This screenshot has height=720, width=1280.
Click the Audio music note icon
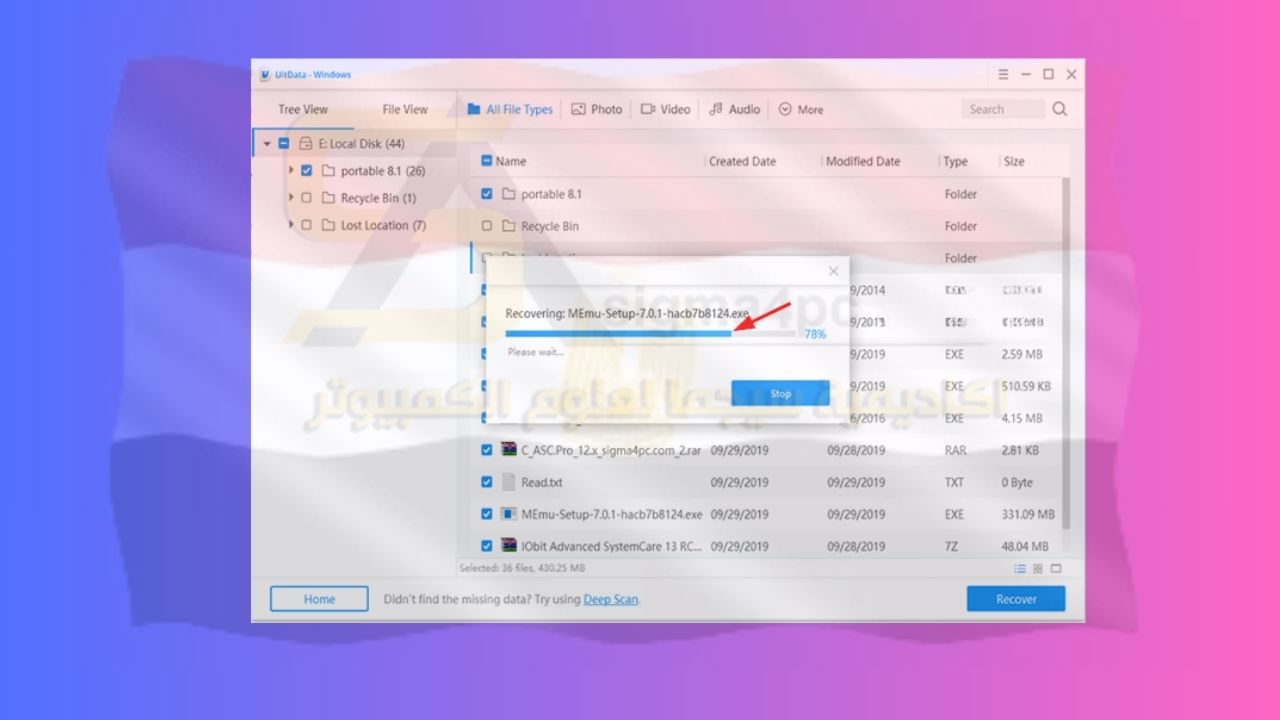(716, 109)
